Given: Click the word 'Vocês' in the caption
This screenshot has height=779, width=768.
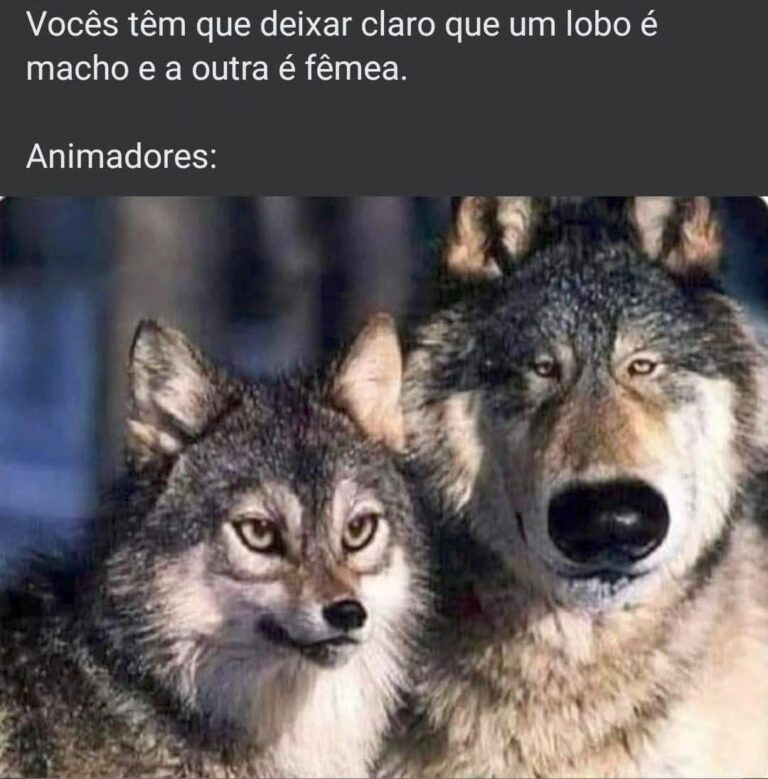Looking at the screenshot, I should coord(73,24).
